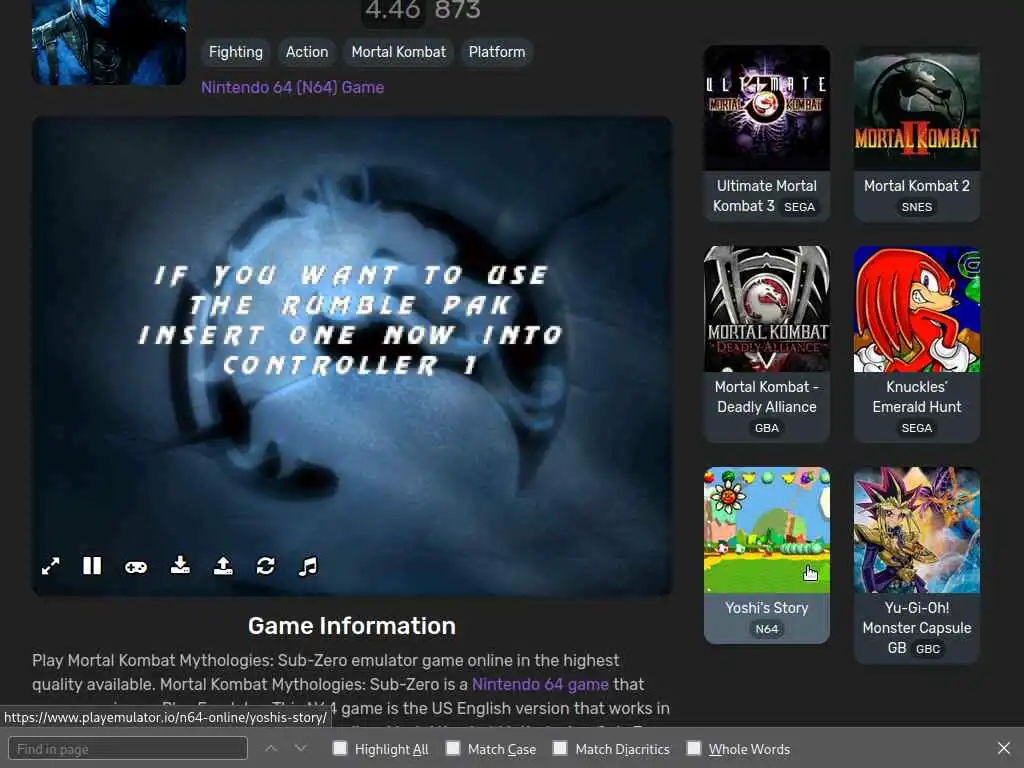Image resolution: width=1024 pixels, height=768 pixels.
Task: Enable the Match Diacritics checkbox
Action: [560, 748]
